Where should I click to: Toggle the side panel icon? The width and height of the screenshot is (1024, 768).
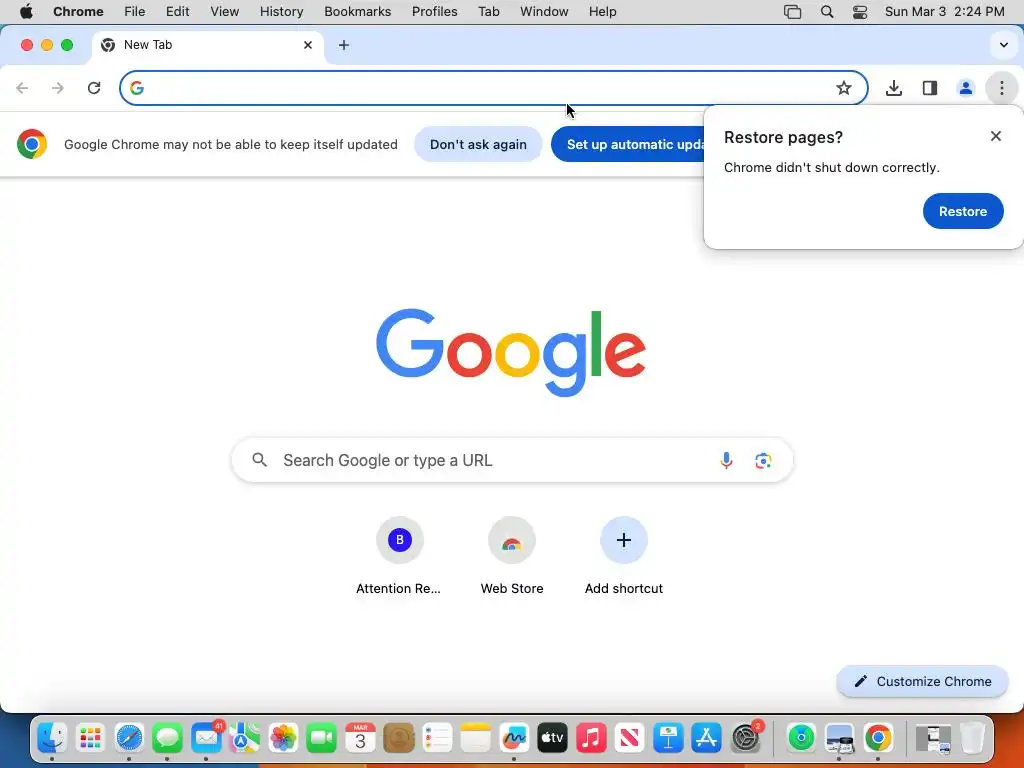pos(930,88)
